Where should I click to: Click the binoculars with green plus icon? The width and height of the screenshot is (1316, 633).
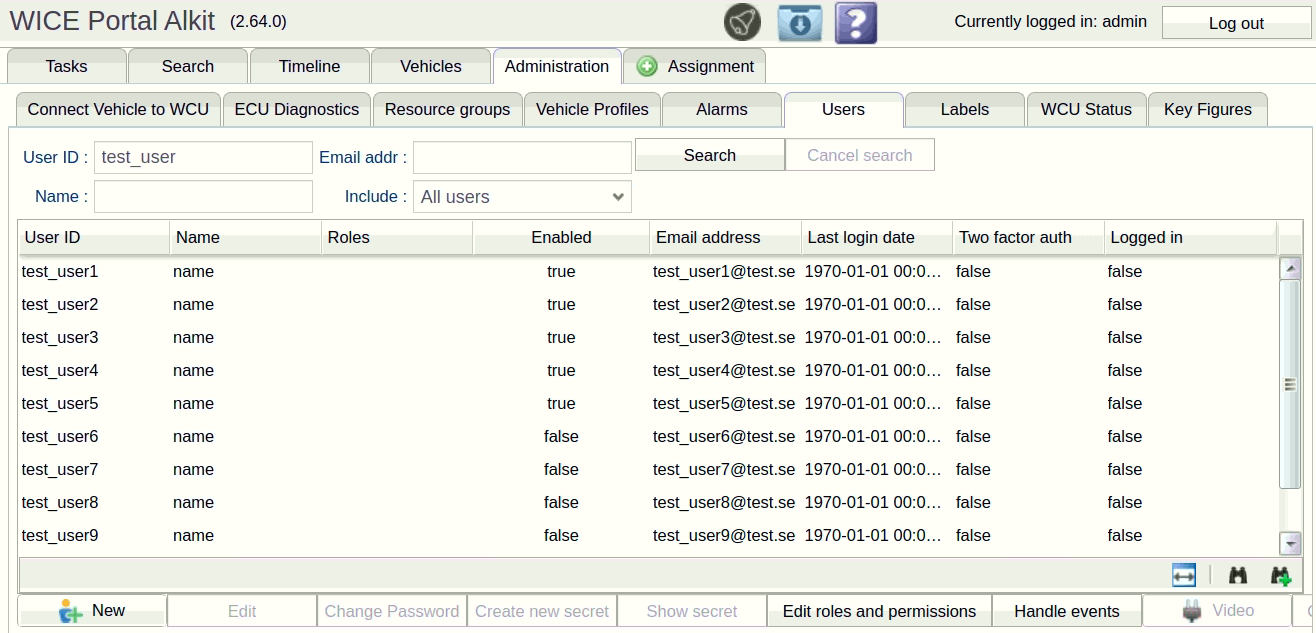1280,575
